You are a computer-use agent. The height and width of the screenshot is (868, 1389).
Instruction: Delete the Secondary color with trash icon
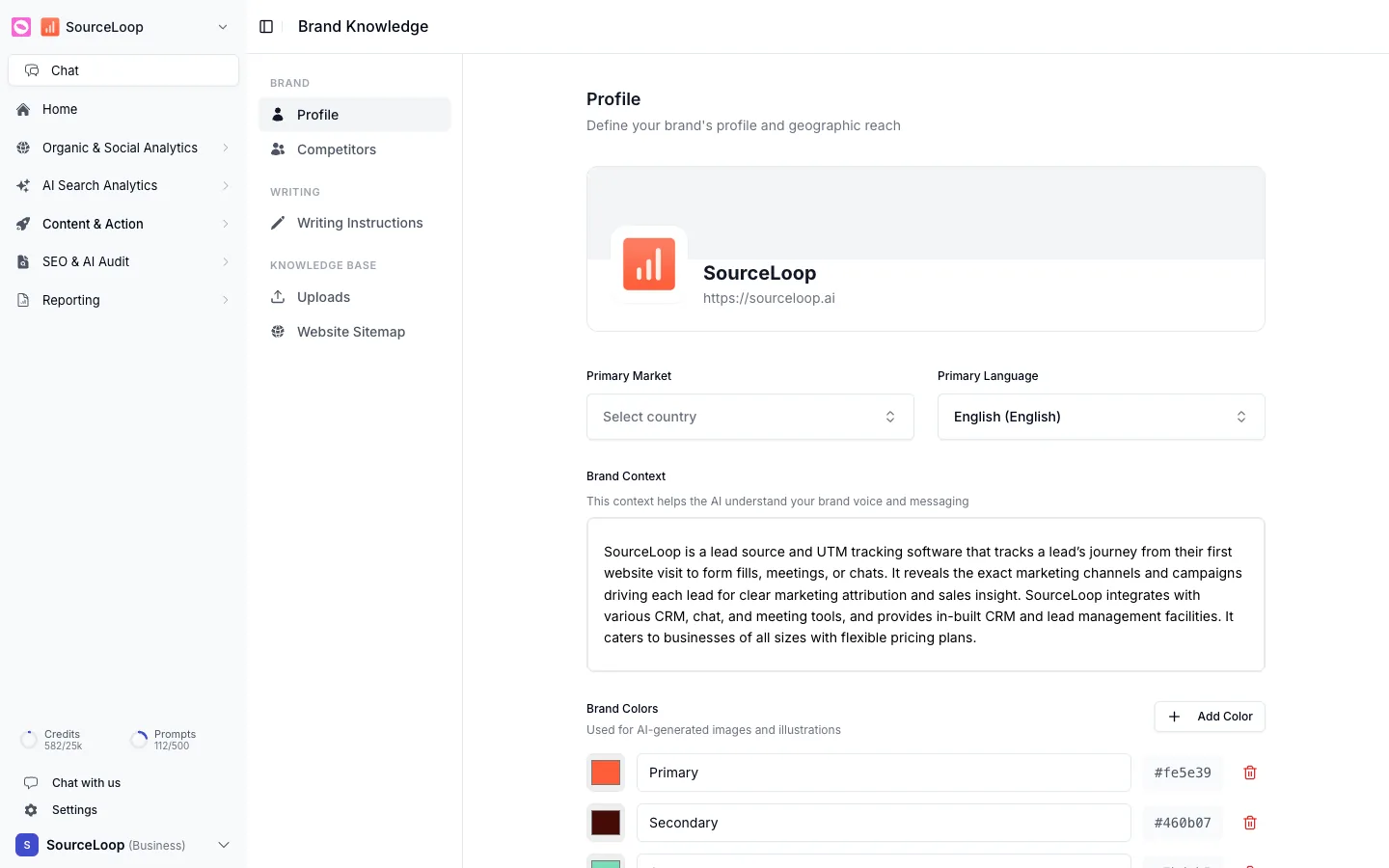click(1250, 823)
